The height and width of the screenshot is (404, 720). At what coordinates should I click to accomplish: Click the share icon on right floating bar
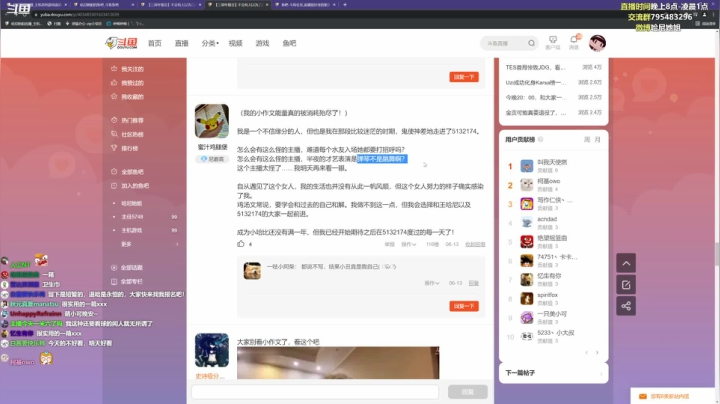(x=626, y=306)
